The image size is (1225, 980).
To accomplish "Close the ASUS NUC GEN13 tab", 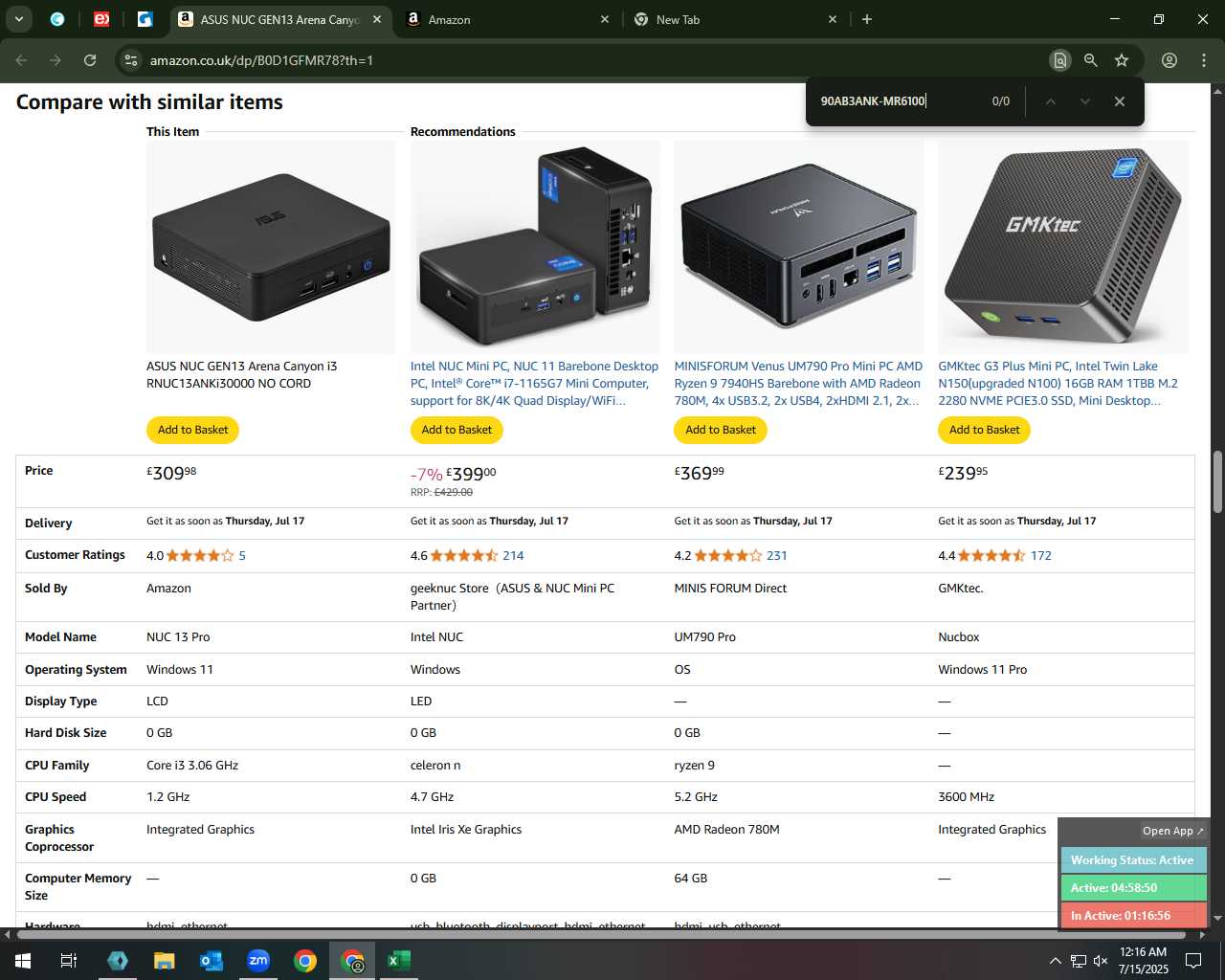I will tap(377, 19).
